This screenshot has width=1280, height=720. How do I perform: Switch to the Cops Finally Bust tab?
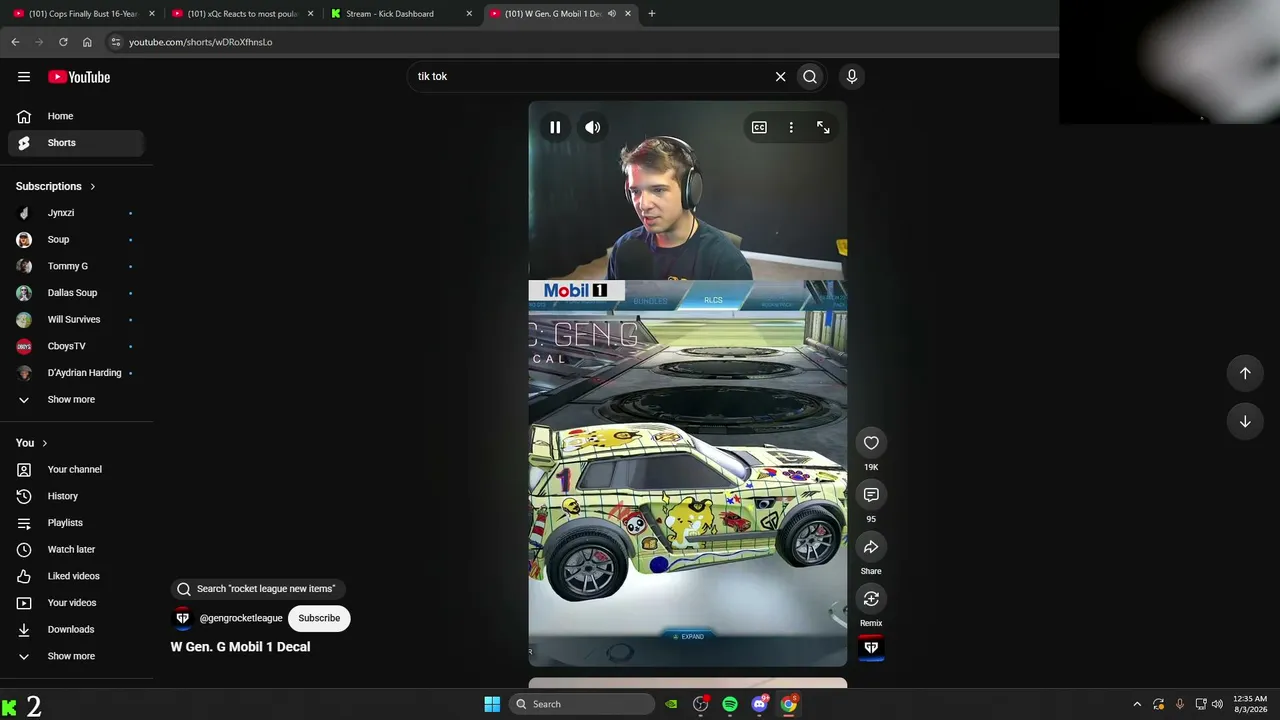click(x=82, y=14)
